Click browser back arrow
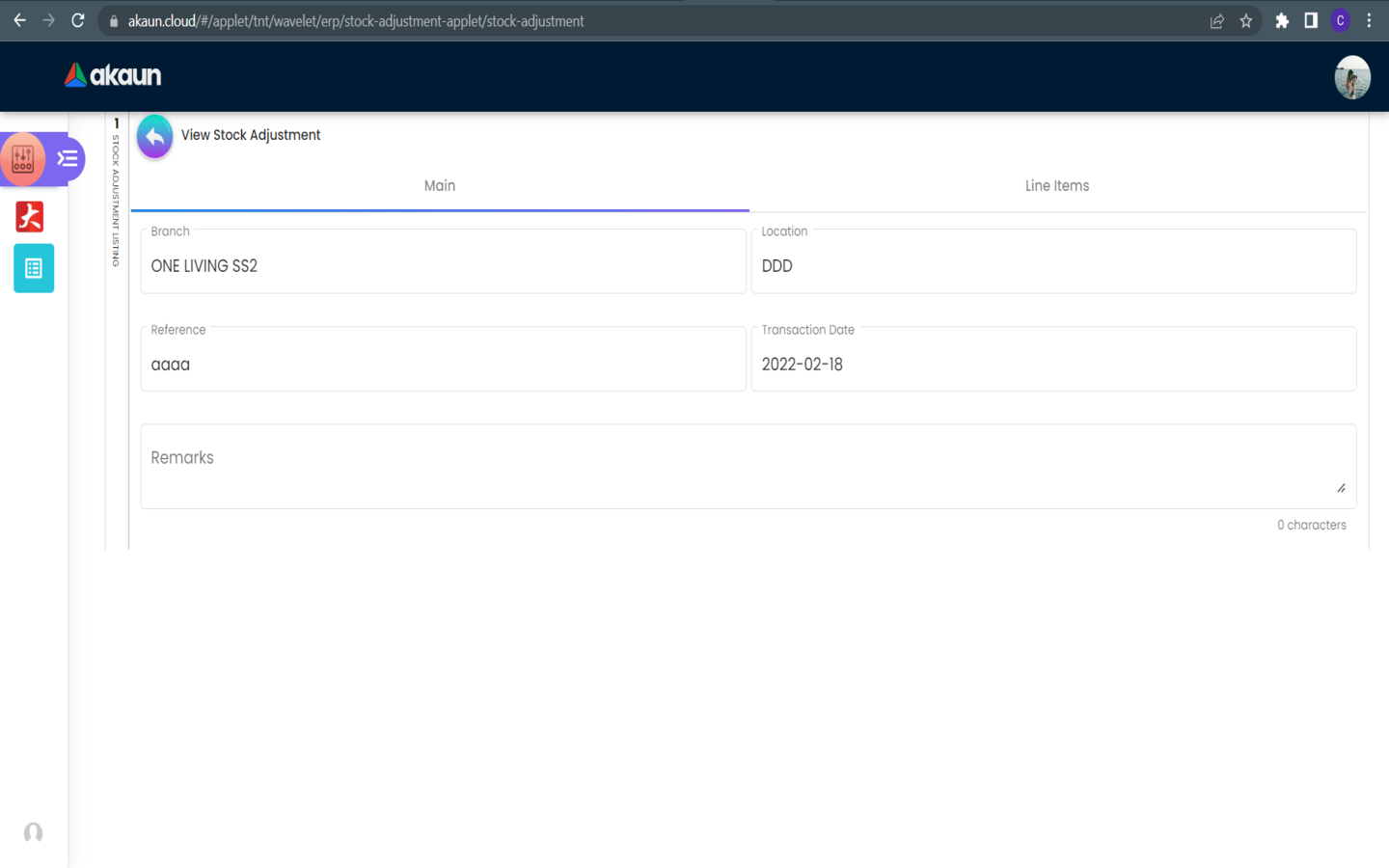Image resolution: width=1389 pixels, height=868 pixels. [19, 20]
